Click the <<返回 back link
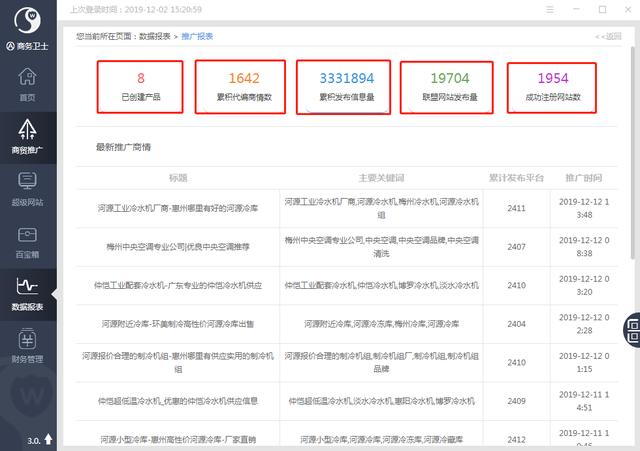640x451 pixels. tap(607, 36)
